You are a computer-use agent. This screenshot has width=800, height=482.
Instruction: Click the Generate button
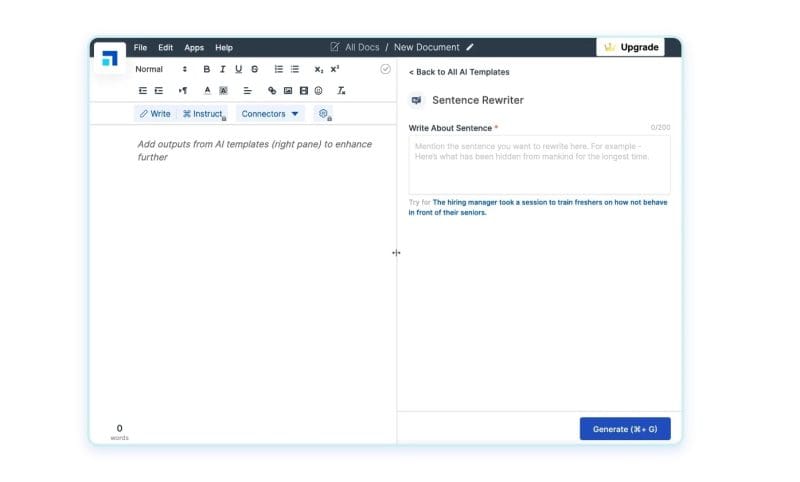625,429
